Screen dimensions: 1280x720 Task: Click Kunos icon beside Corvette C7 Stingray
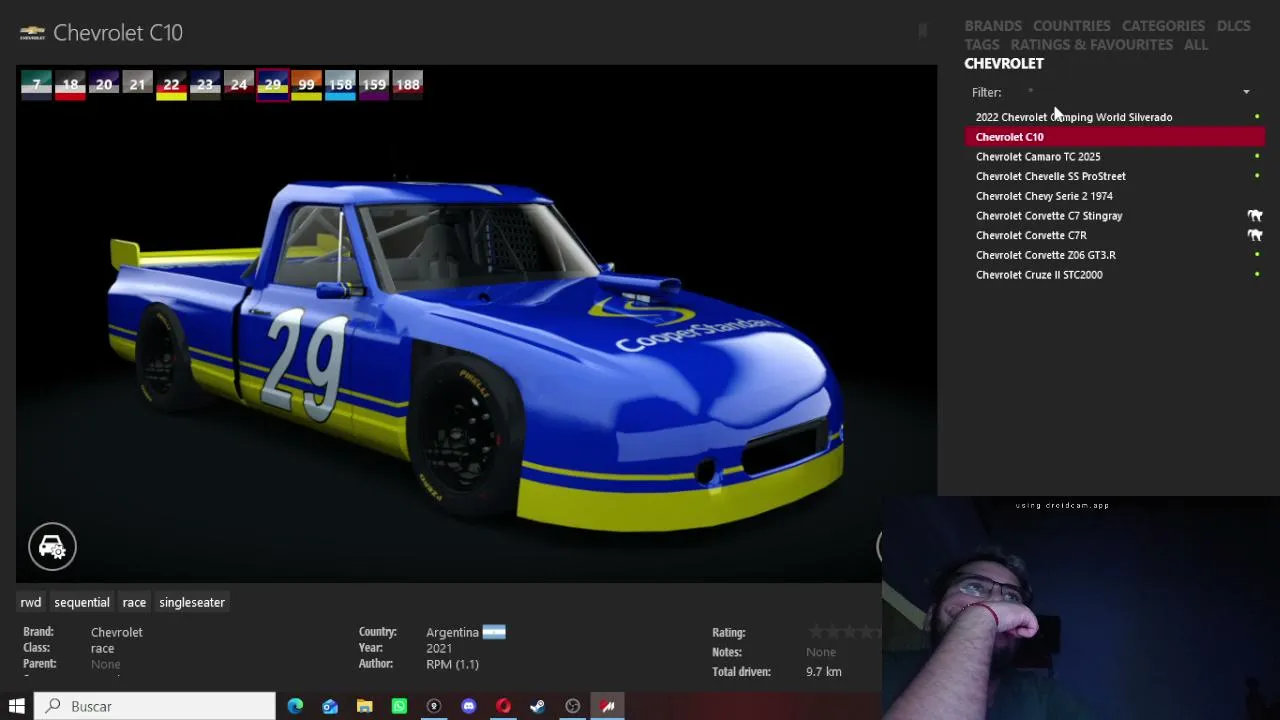click(1255, 216)
